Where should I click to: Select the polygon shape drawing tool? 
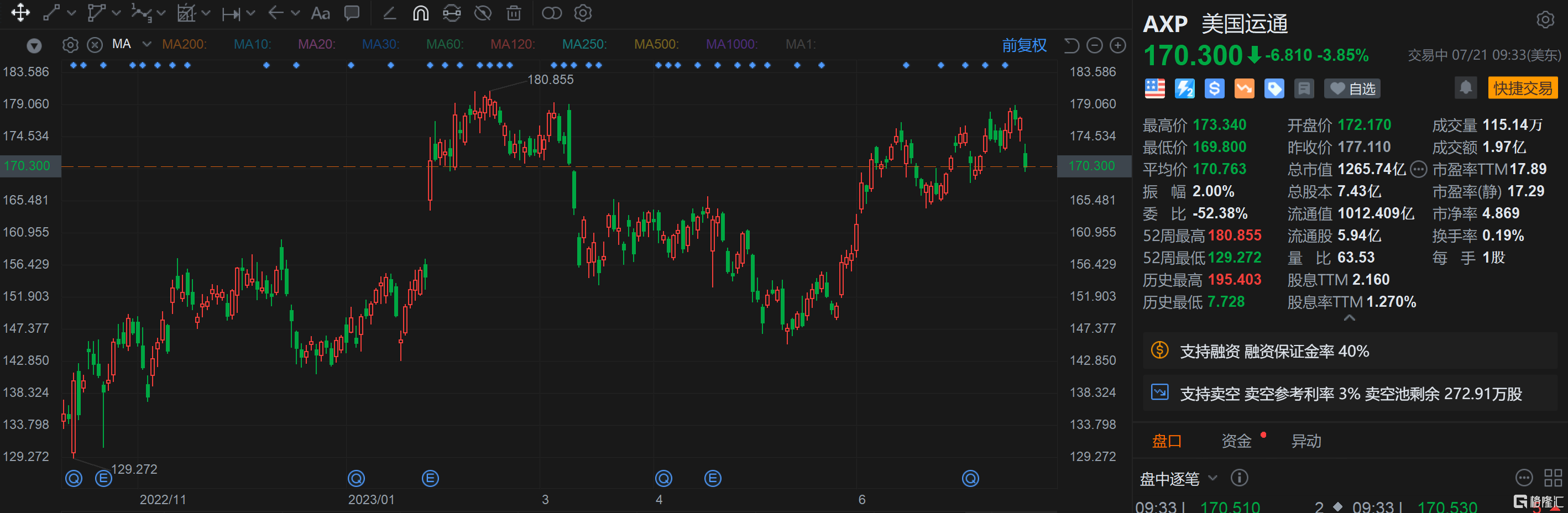96,13
